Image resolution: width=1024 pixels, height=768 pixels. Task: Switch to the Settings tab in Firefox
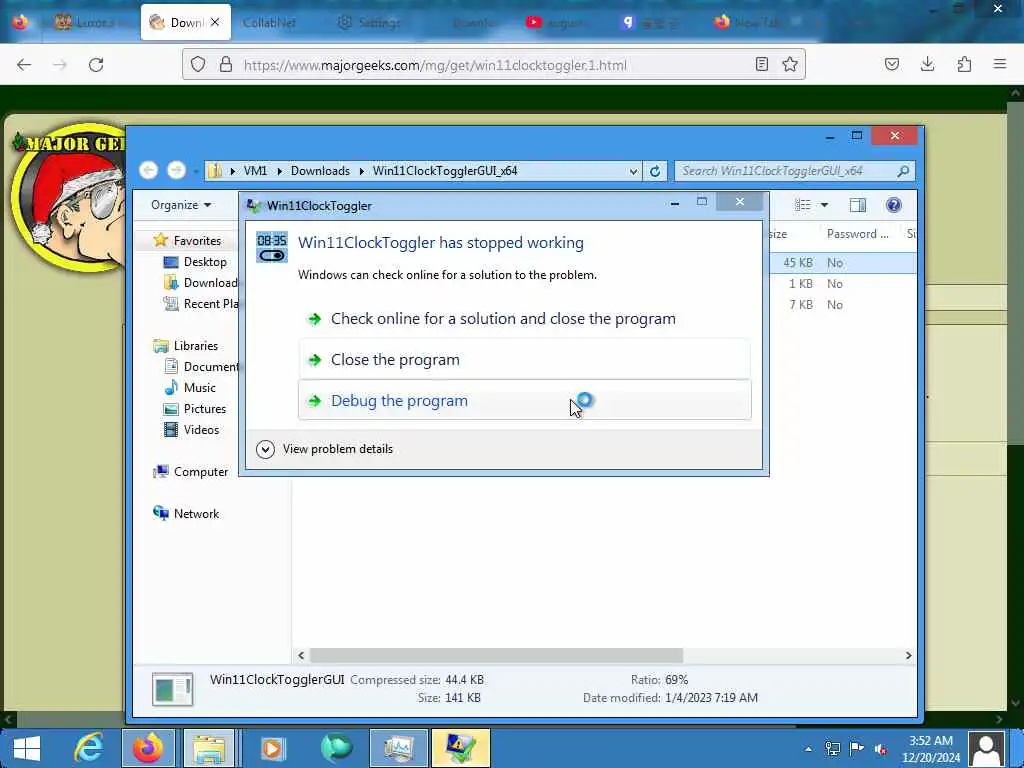369,22
